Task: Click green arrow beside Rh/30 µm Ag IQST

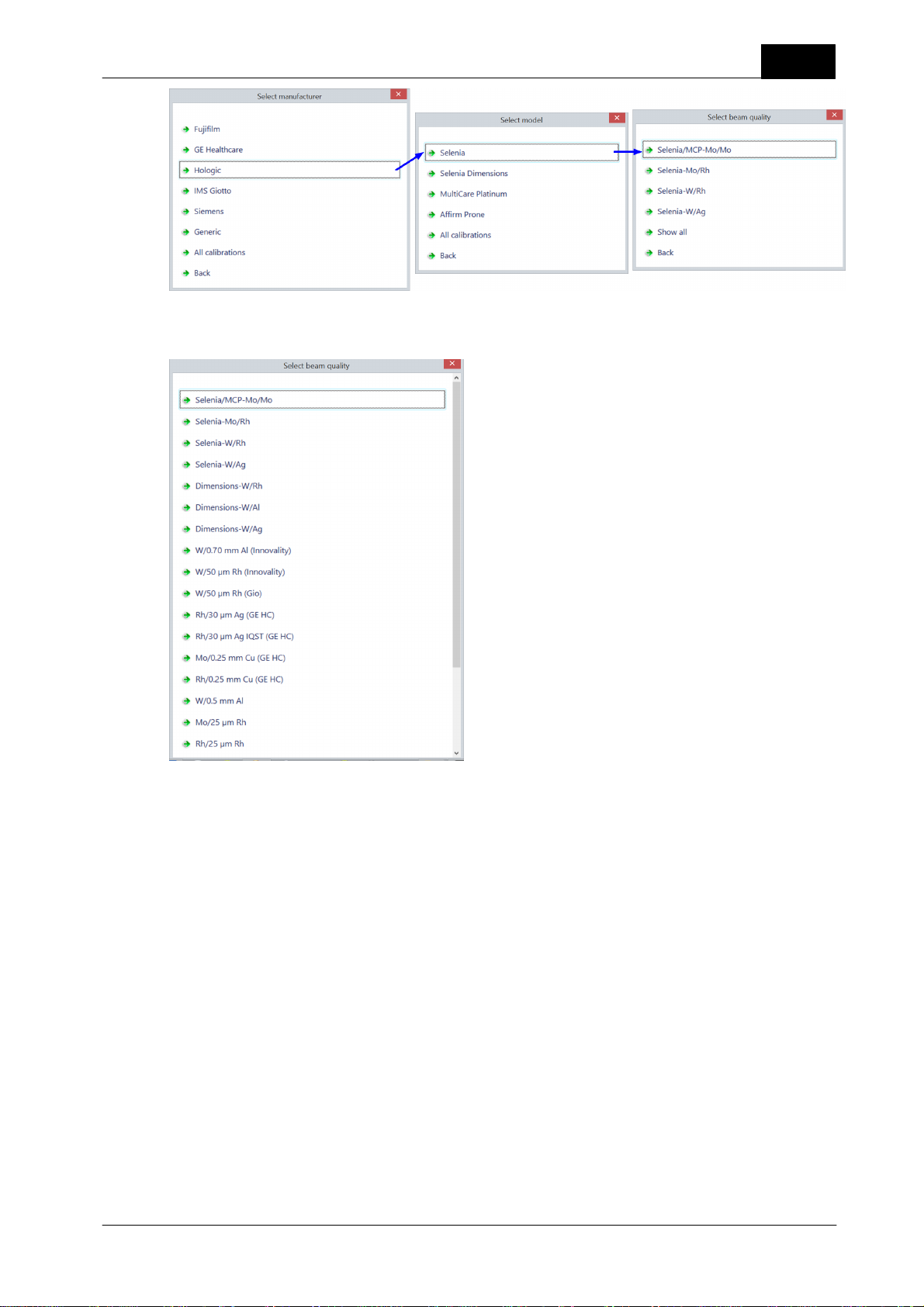Action: click(187, 637)
